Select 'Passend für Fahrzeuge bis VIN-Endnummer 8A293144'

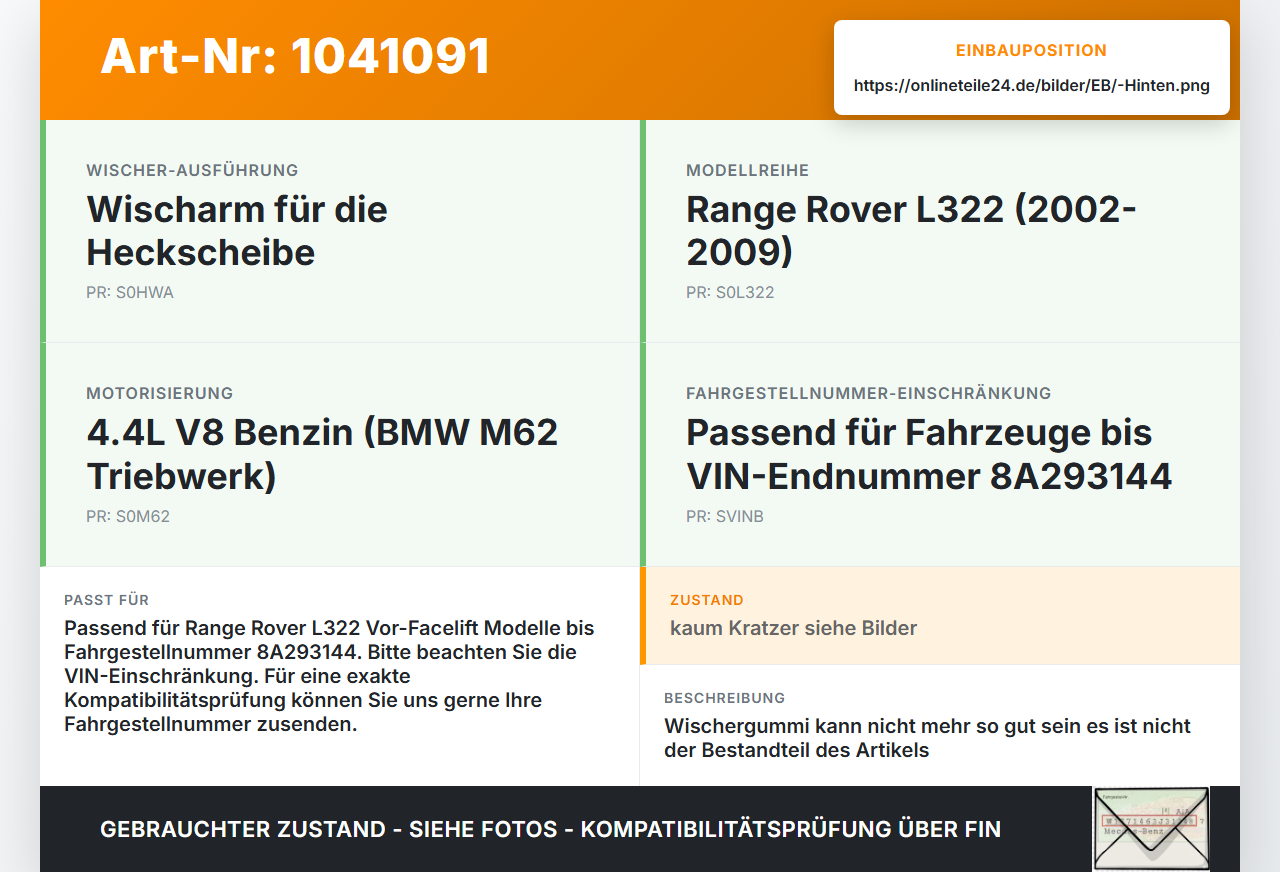929,454
